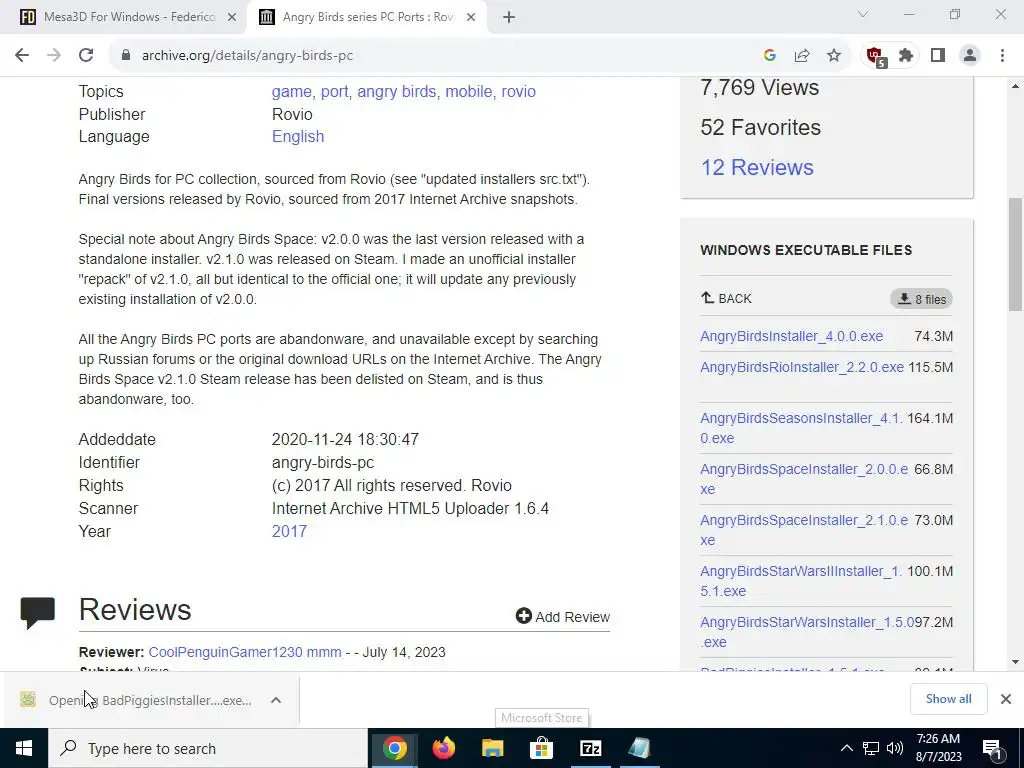Click the page vertical scrollbar thumb
The image size is (1024, 768).
pos(1015,255)
